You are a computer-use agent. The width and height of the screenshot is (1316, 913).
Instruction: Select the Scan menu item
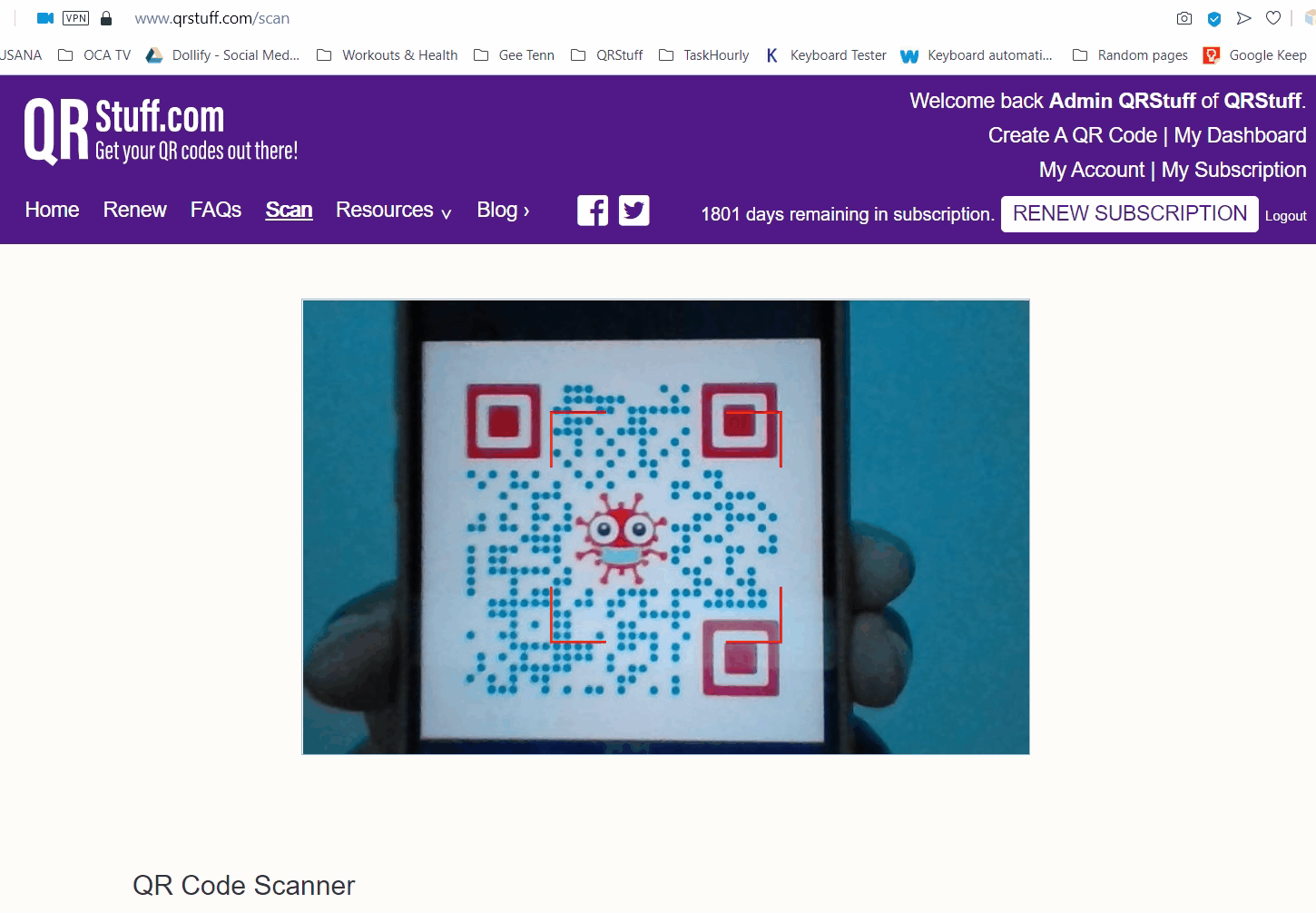tap(289, 210)
